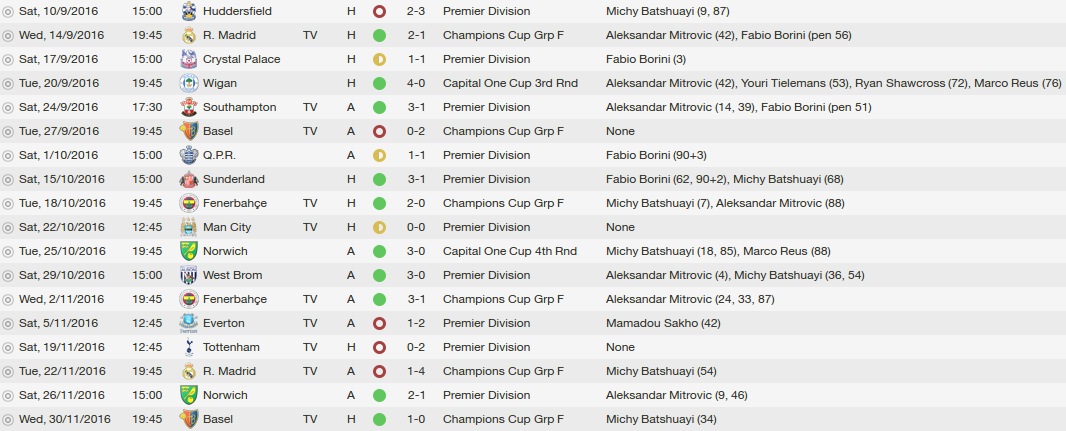1066x431 pixels.
Task: Click the Man City club crest
Action: (x=189, y=227)
